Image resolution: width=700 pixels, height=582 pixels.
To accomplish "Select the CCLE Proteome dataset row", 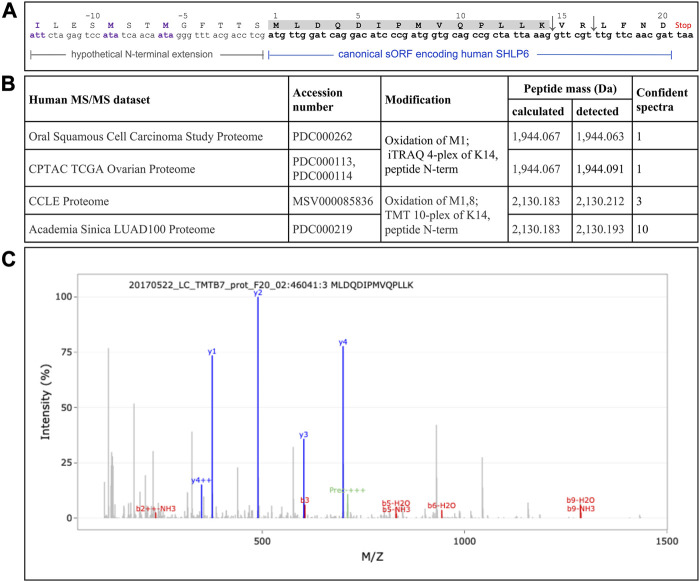I will click(97, 200).
